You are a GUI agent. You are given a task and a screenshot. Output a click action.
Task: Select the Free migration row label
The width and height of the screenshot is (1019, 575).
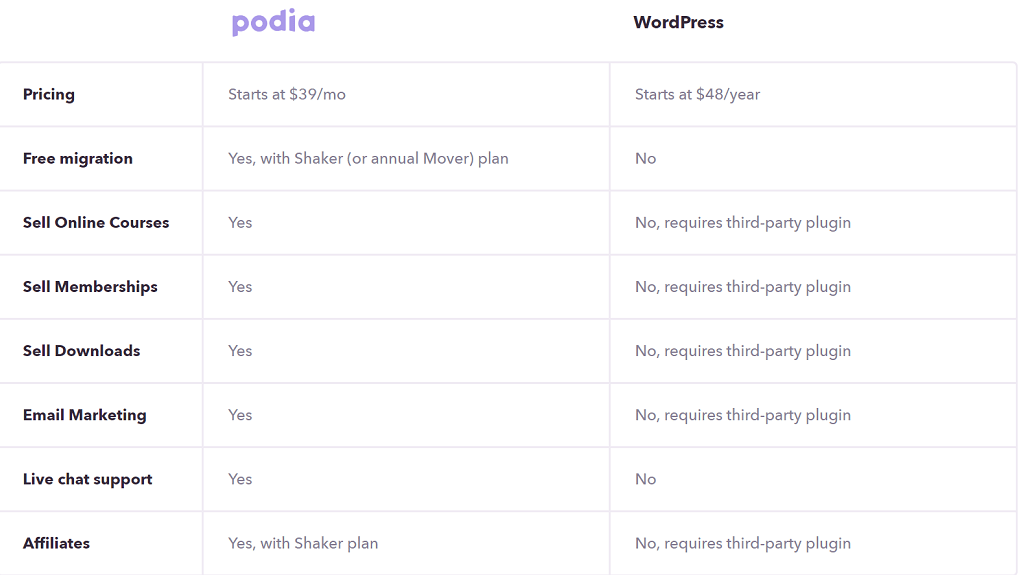tap(78, 159)
